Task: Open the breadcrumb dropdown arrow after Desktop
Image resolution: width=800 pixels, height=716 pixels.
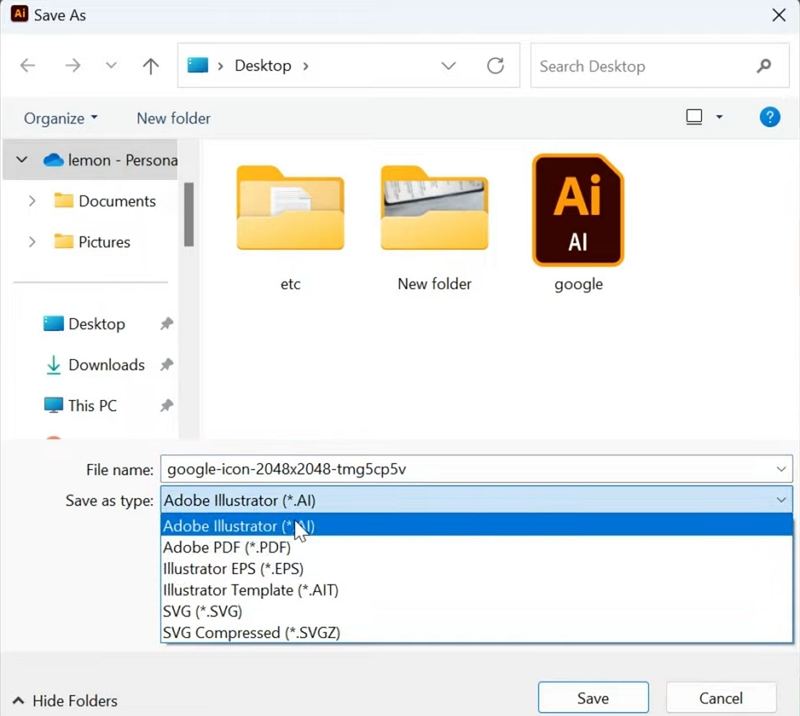Action: (448, 65)
